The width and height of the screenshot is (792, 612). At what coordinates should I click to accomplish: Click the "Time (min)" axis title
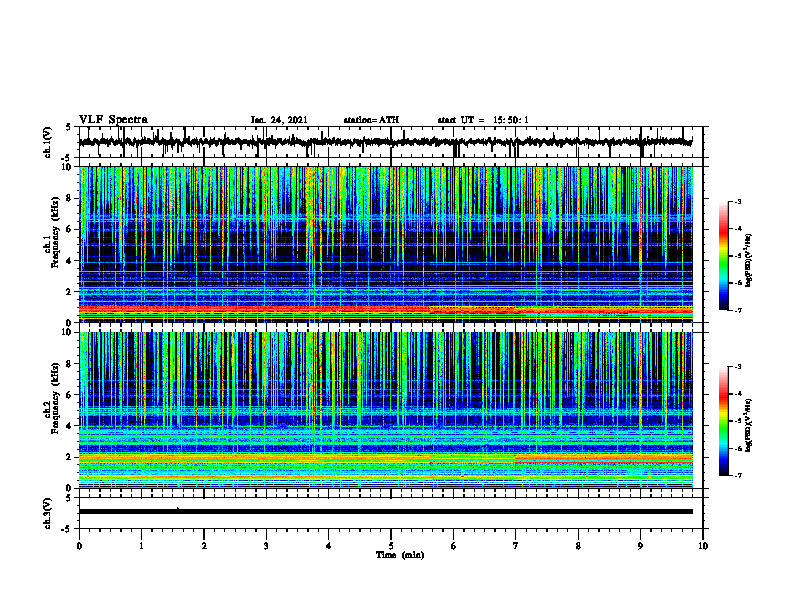400,555
